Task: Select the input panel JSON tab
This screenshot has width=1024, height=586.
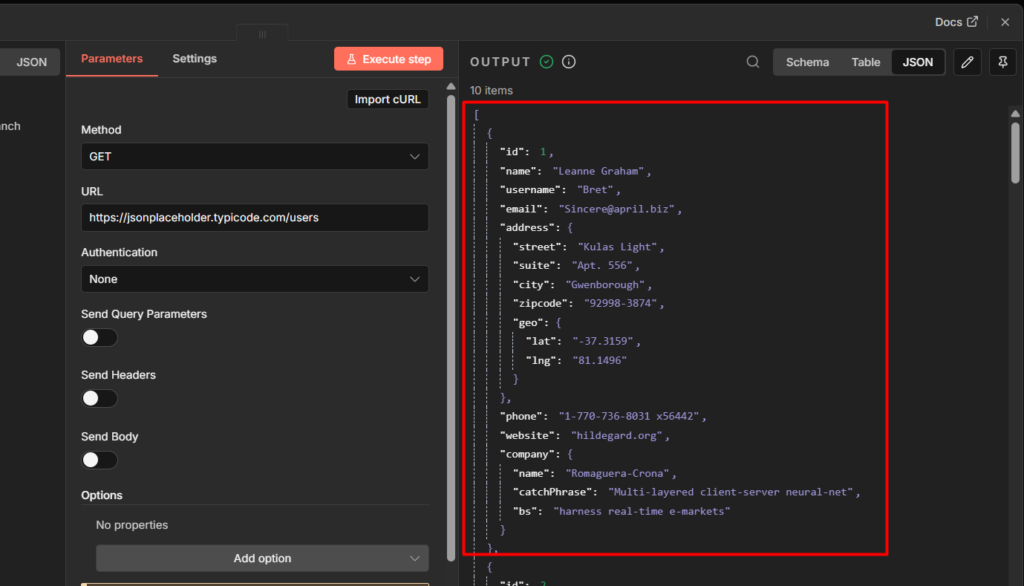Action: coord(31,62)
